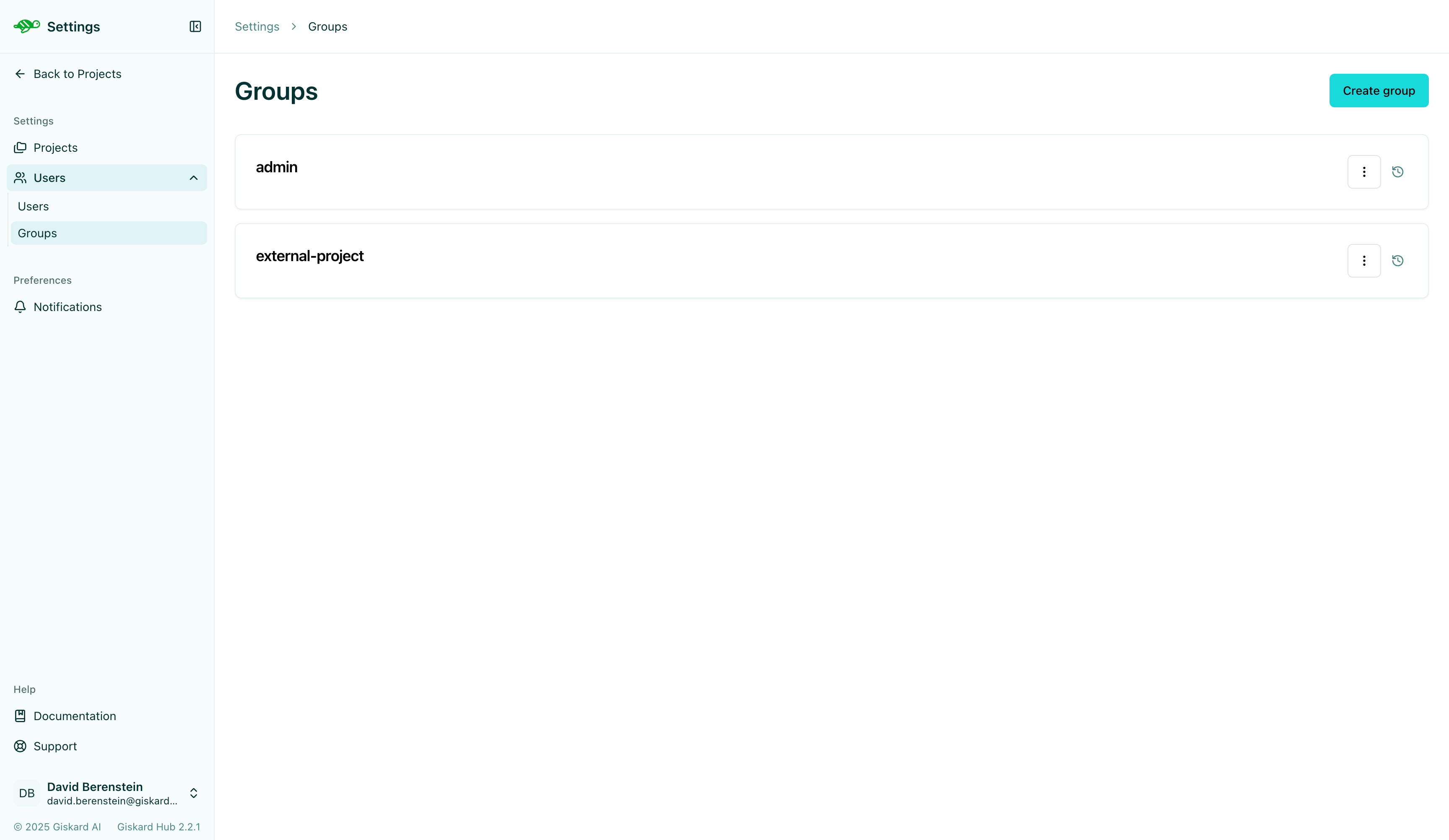Open the notifications bell icon
The image size is (1449, 840).
pyautogui.click(x=20, y=307)
